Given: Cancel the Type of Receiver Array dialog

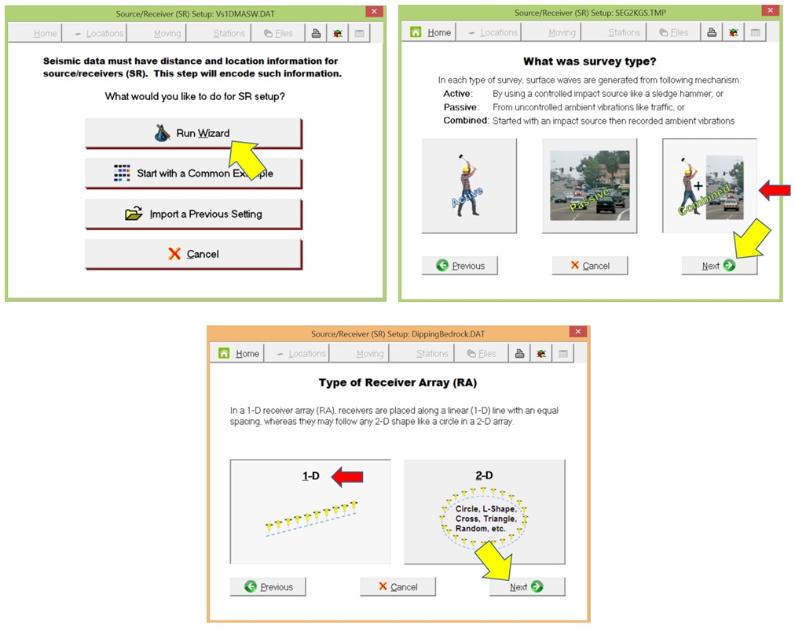Looking at the screenshot, I should 398,587.
